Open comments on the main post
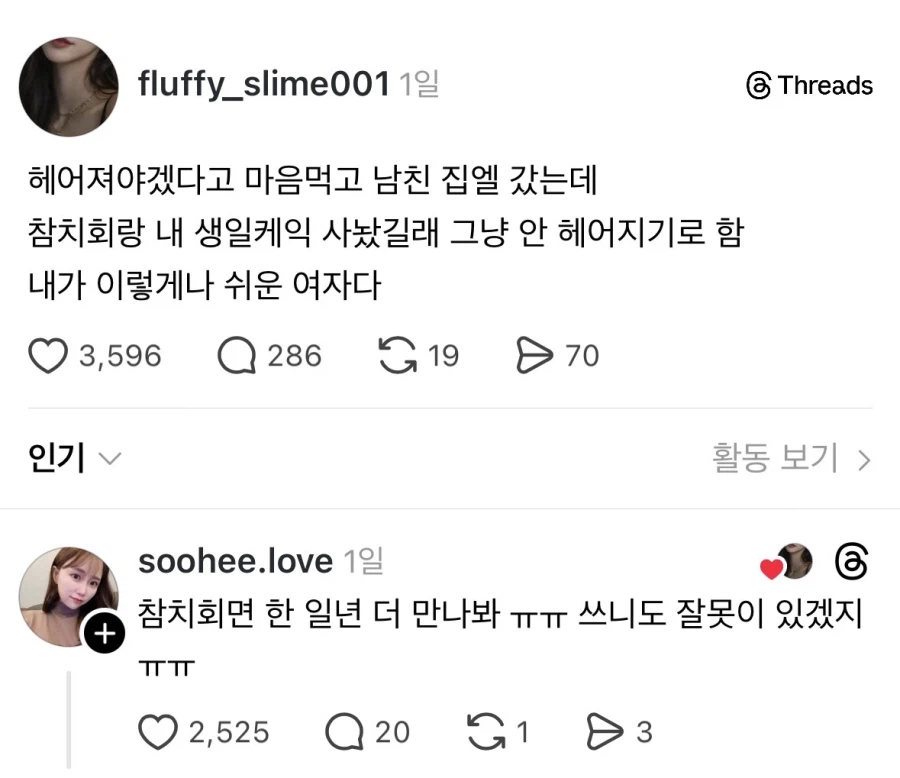The width and height of the screenshot is (900, 778). tap(237, 355)
